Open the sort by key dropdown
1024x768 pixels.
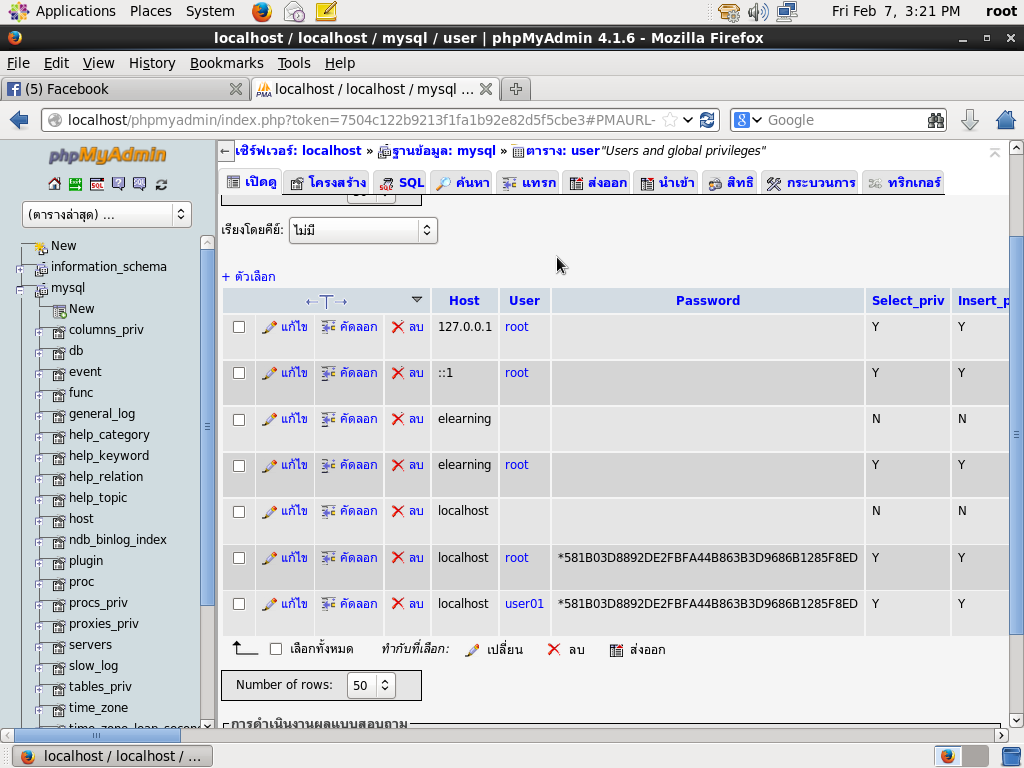tap(363, 231)
